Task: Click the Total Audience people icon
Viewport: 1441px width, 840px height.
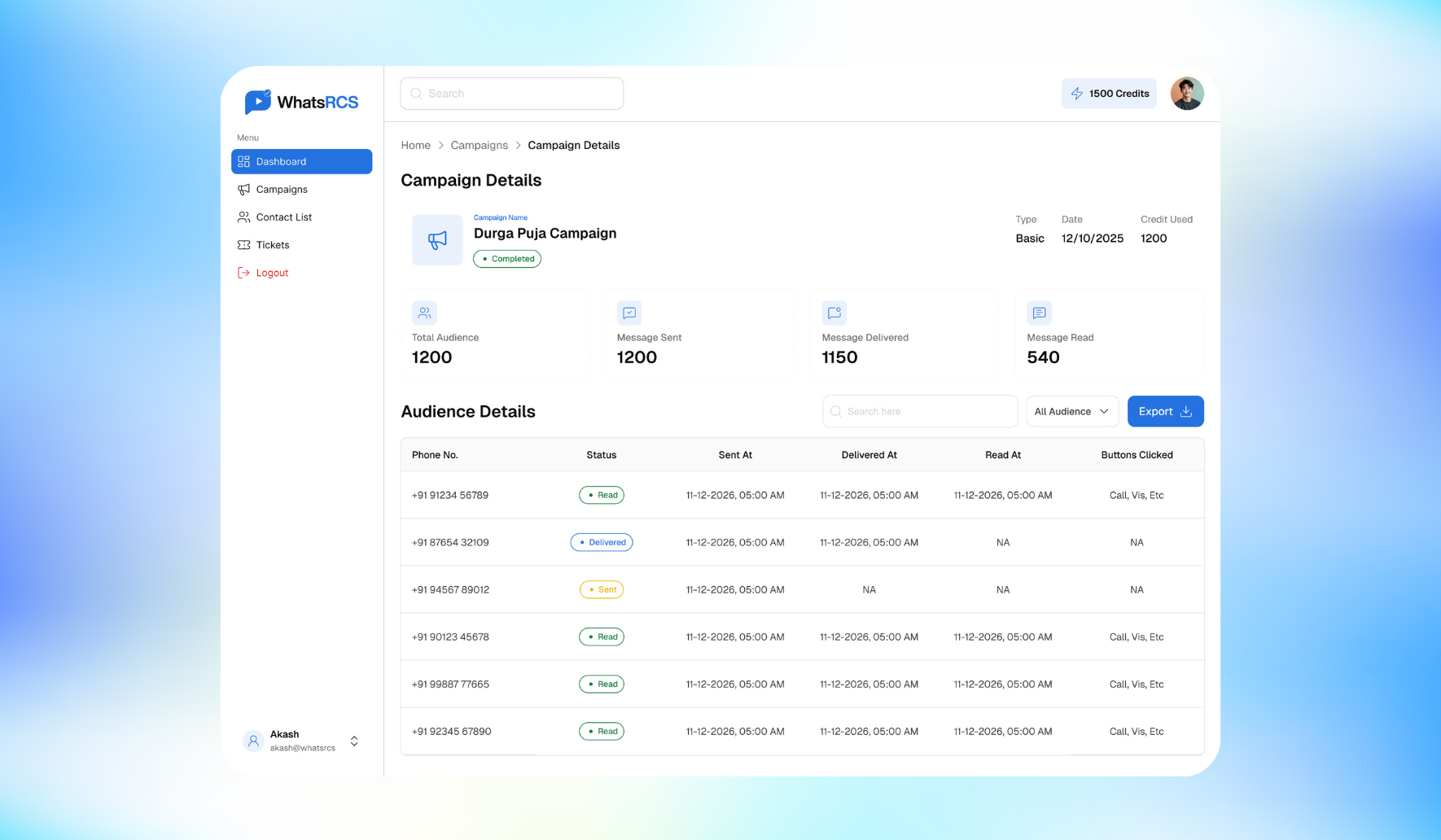Action: click(x=424, y=313)
